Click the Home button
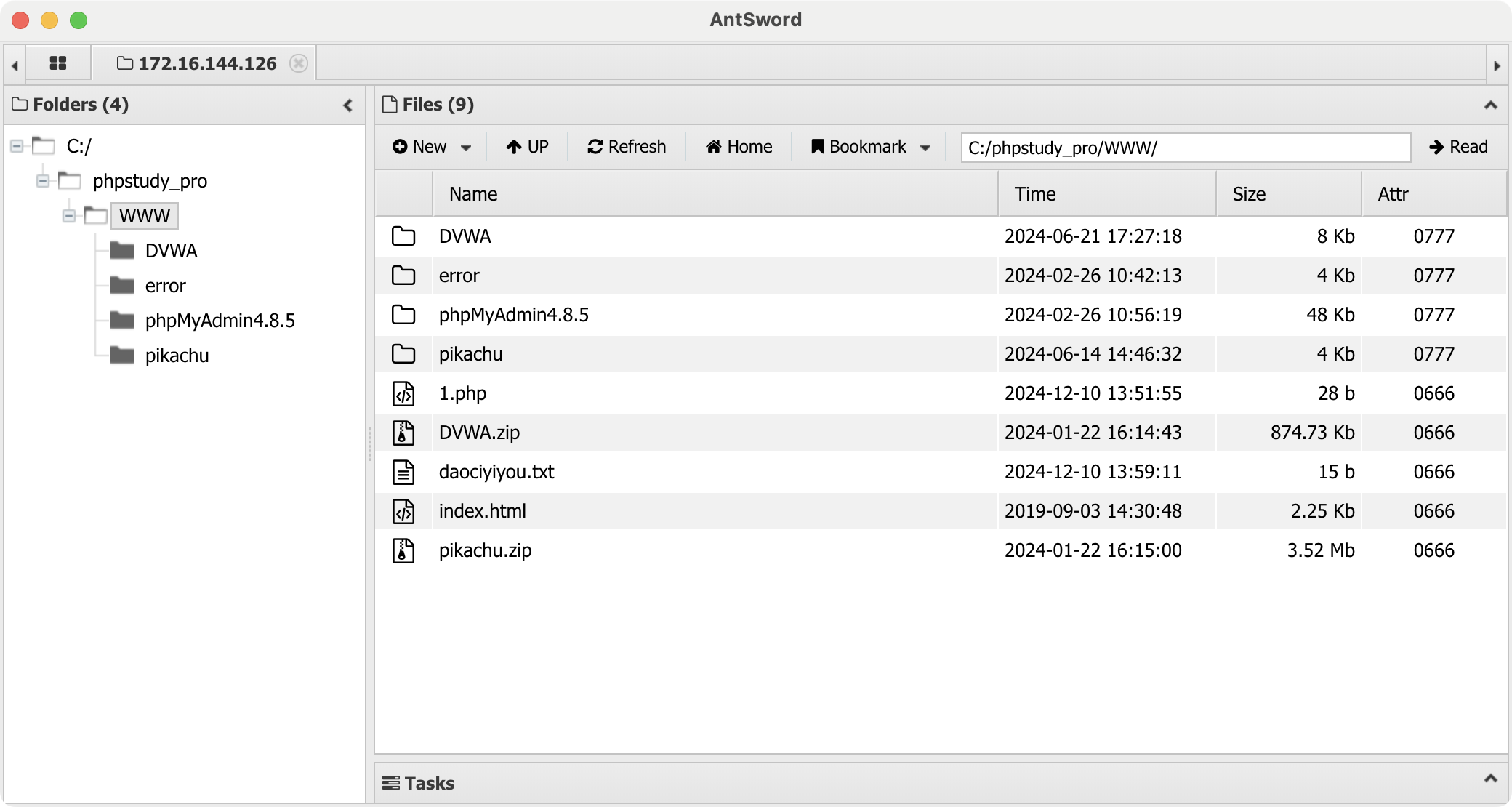This screenshot has width=1512, height=807. click(739, 147)
